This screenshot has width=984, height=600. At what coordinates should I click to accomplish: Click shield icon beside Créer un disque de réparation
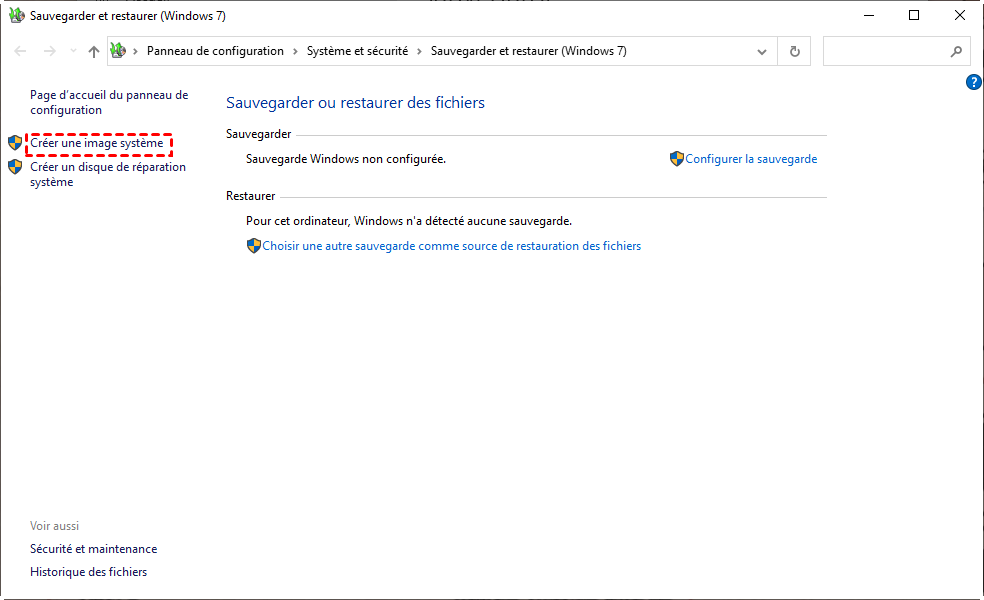click(15, 167)
